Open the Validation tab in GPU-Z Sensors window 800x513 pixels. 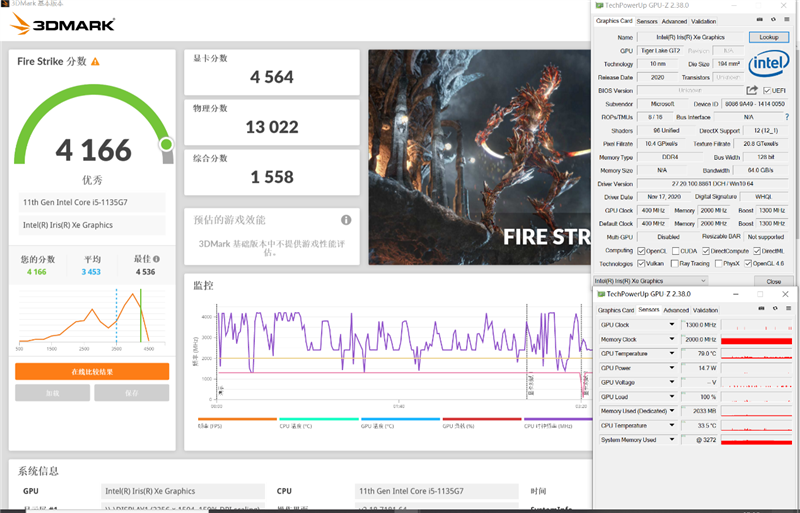pyautogui.click(x=706, y=310)
